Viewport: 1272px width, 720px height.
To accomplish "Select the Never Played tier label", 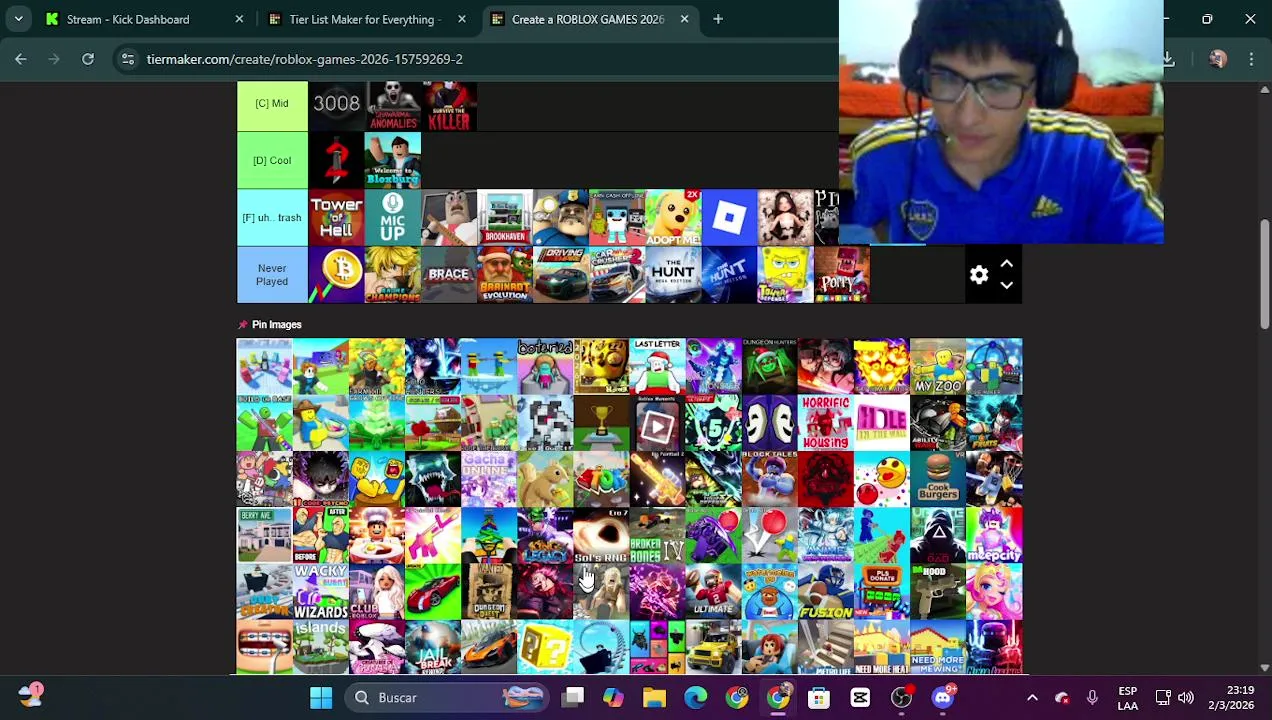I will click(272, 275).
